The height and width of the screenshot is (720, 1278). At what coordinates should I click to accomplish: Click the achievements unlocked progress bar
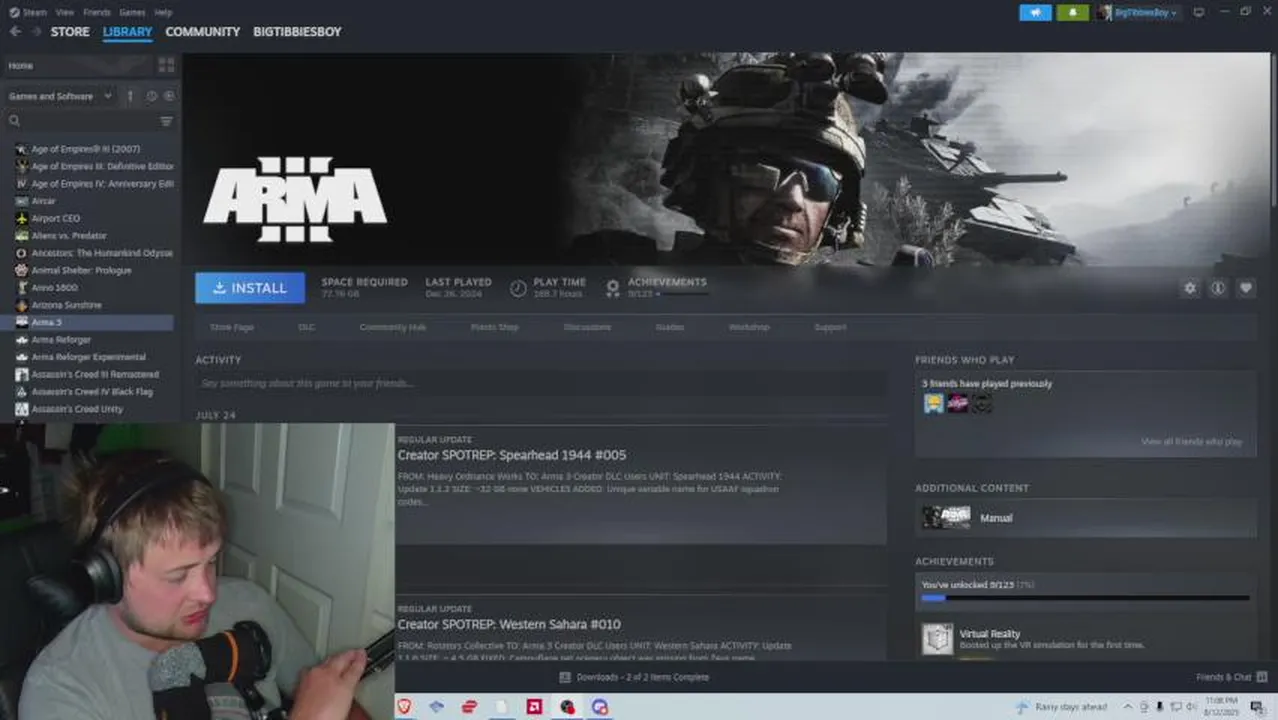point(1085,598)
